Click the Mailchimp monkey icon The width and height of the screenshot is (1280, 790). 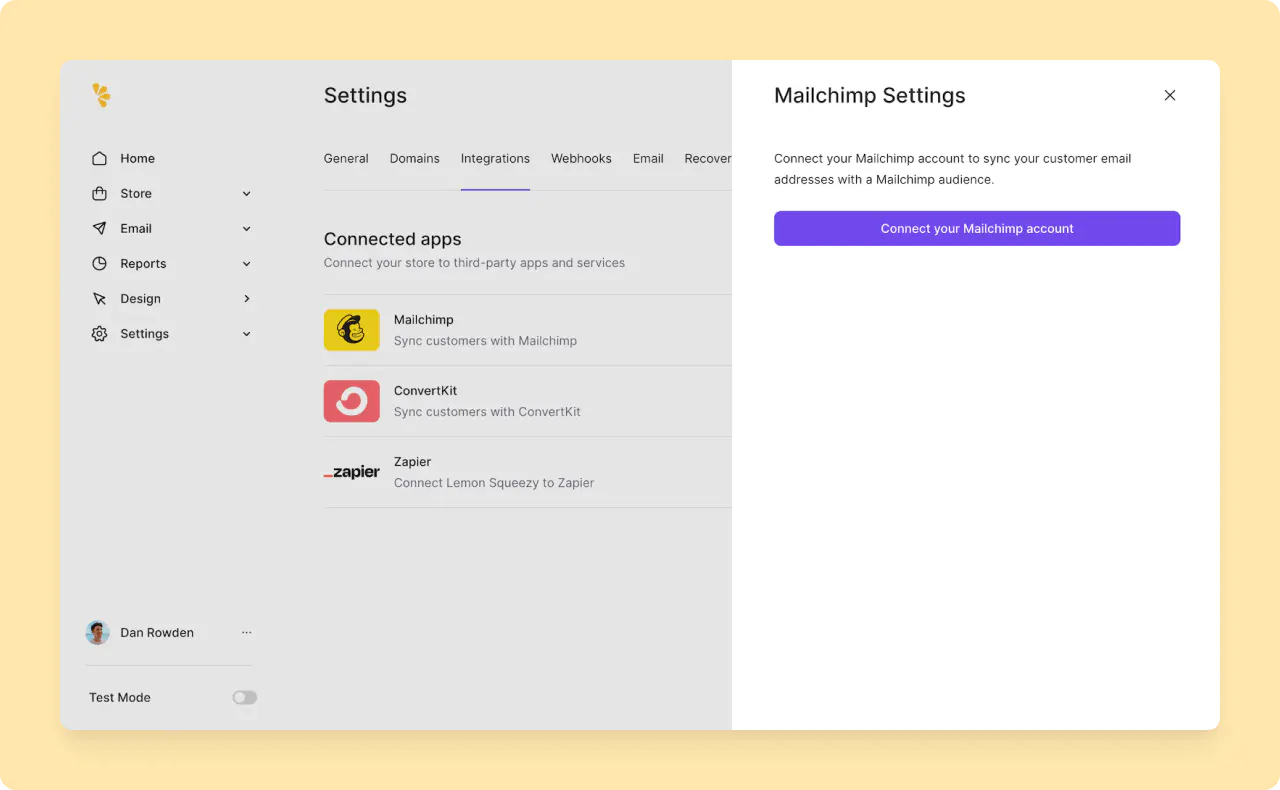point(351,329)
